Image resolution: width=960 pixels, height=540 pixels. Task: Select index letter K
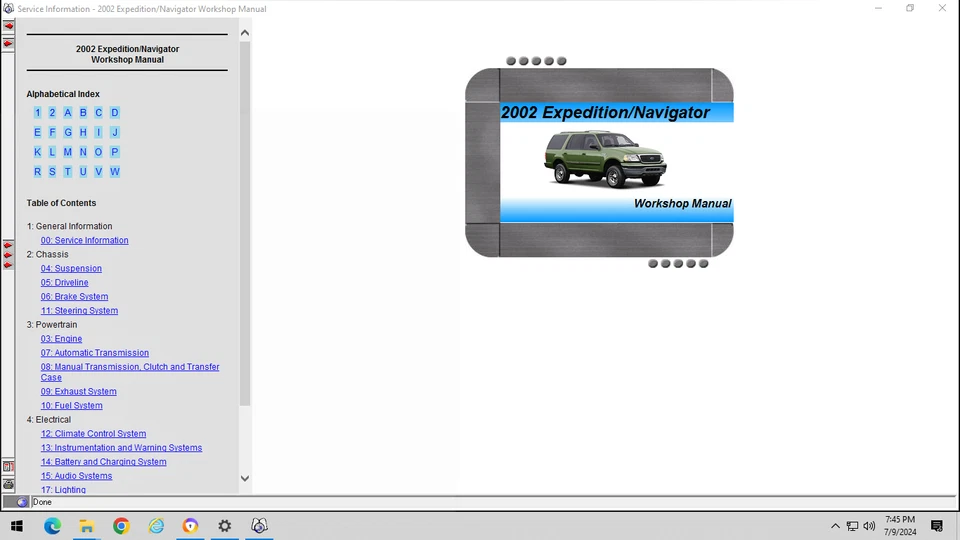point(37,152)
